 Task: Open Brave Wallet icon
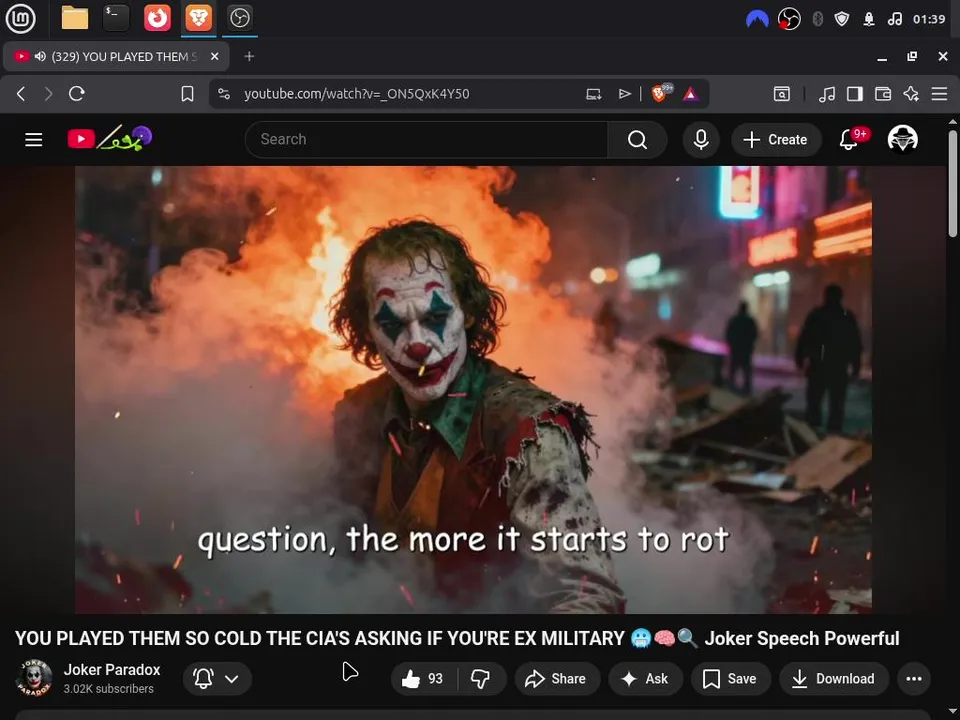tap(883, 94)
